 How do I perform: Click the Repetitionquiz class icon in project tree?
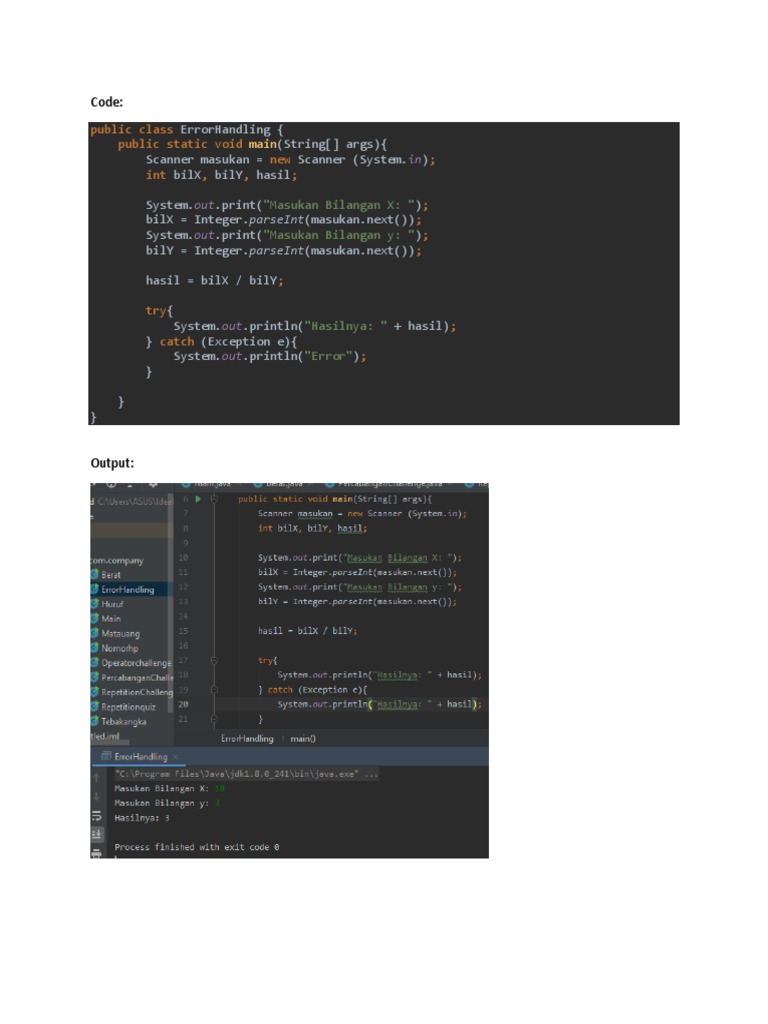(95, 707)
